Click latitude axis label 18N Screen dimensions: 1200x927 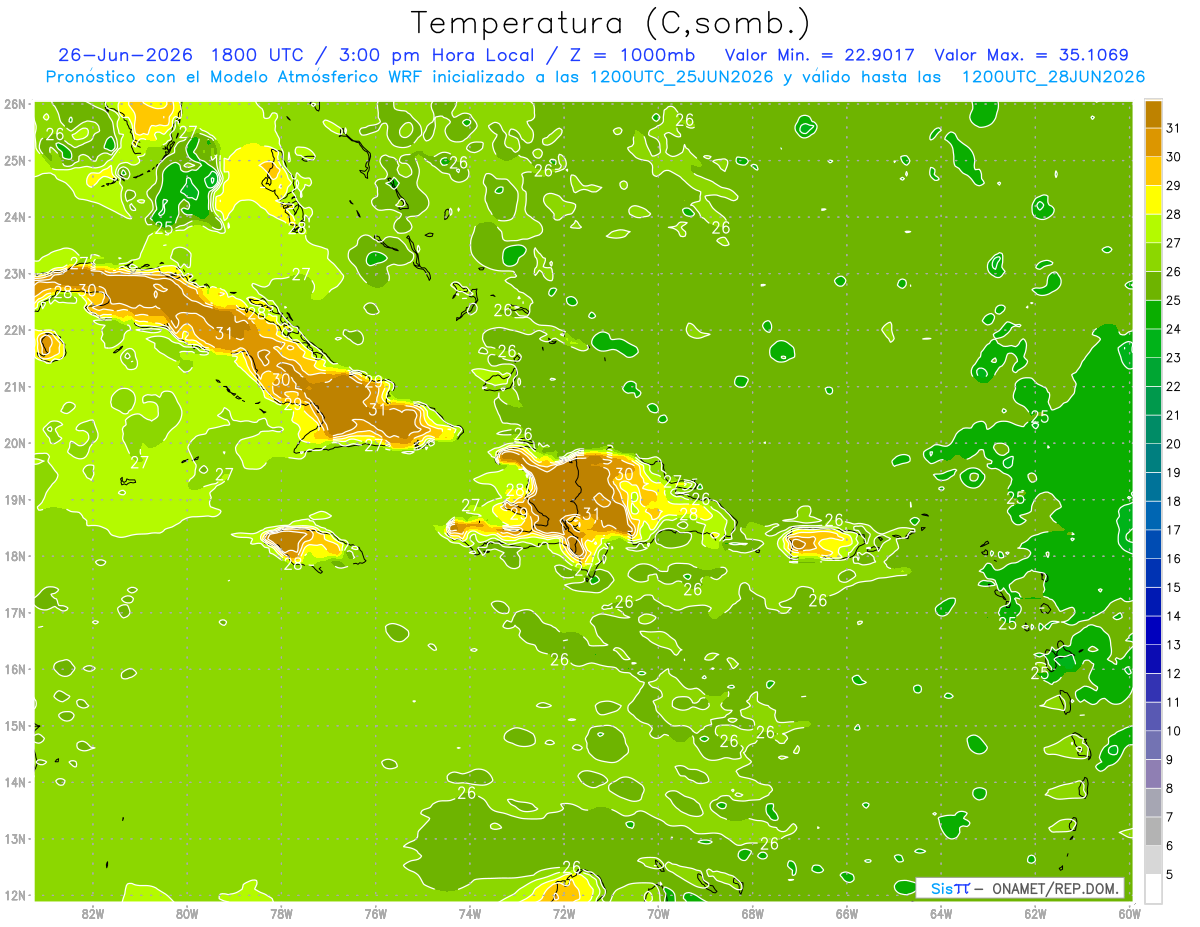[x=14, y=556]
